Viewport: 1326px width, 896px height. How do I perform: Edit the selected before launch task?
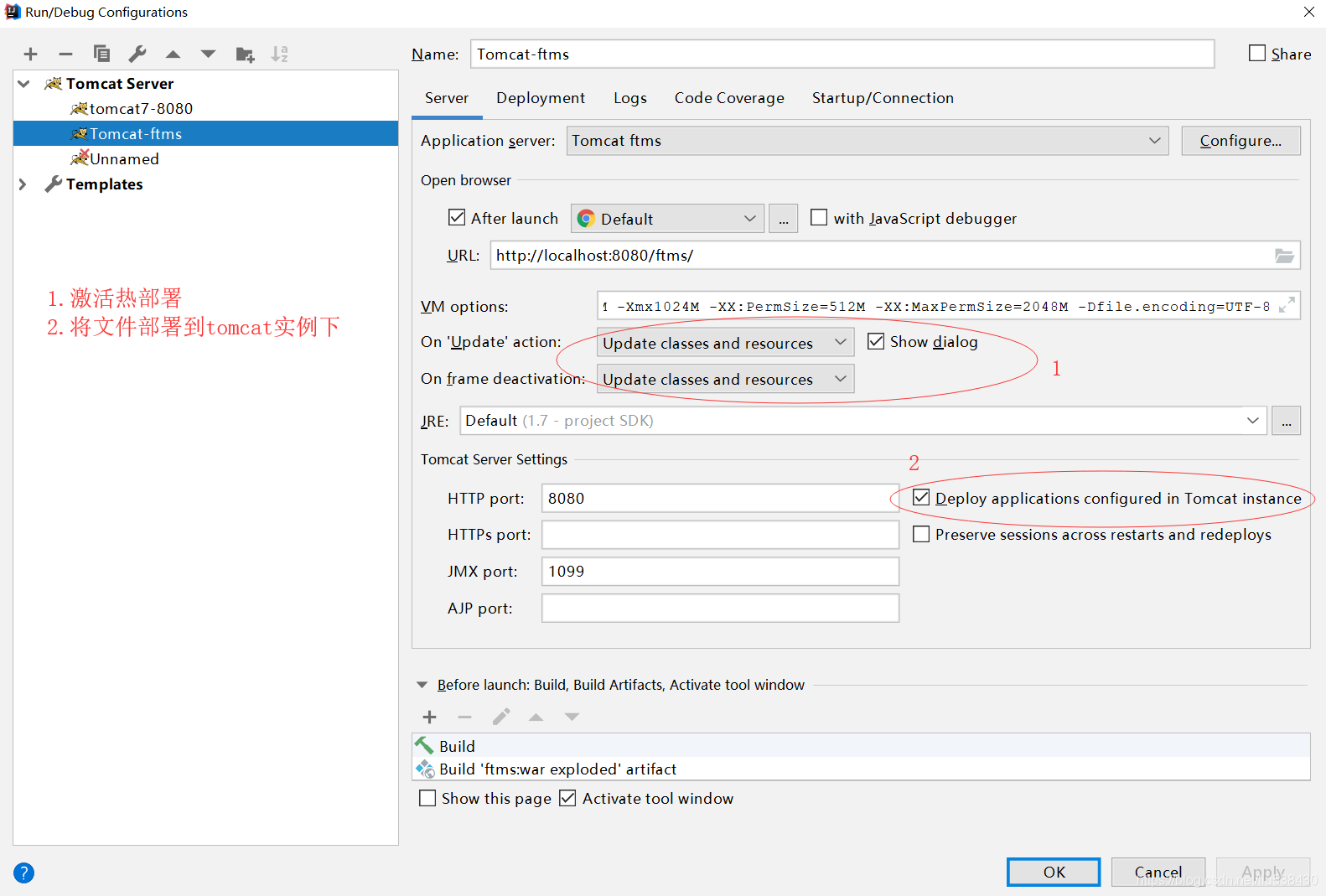coord(501,717)
